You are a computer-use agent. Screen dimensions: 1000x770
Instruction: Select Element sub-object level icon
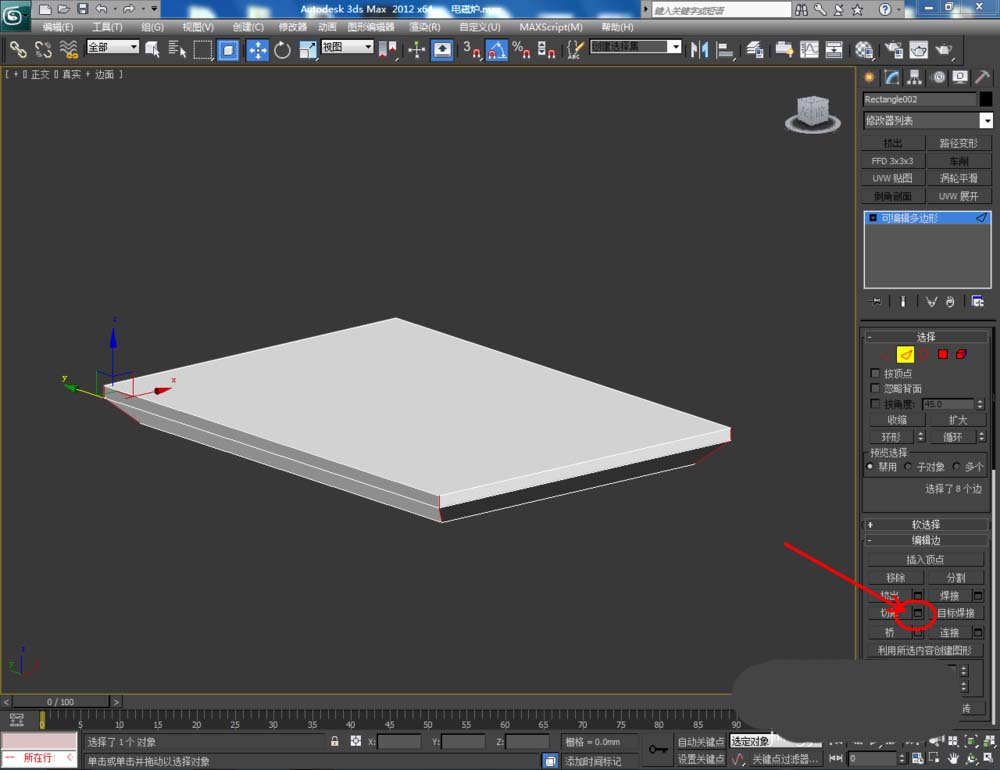pos(961,354)
